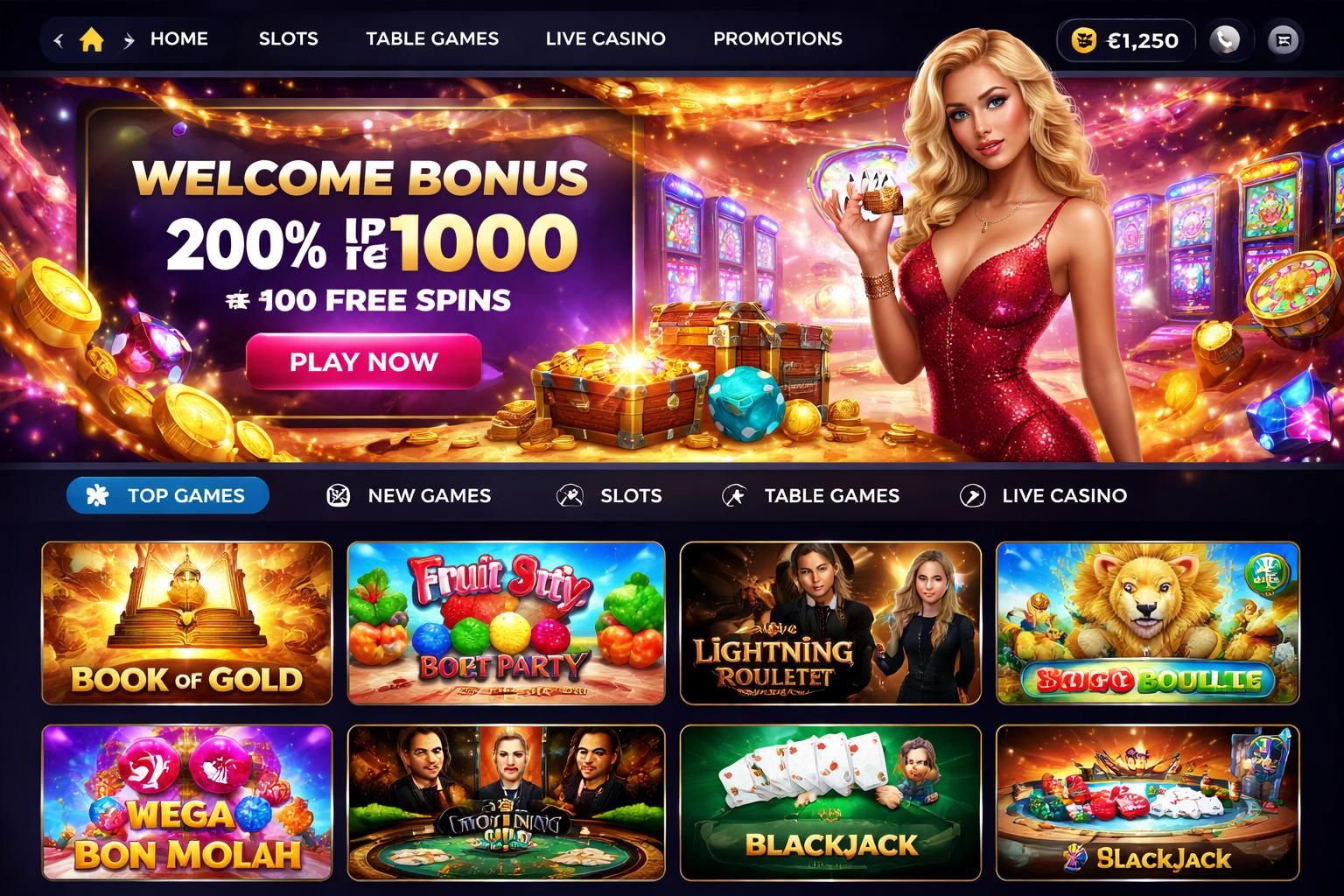Open the chat message icon

pyautogui.click(x=1284, y=39)
